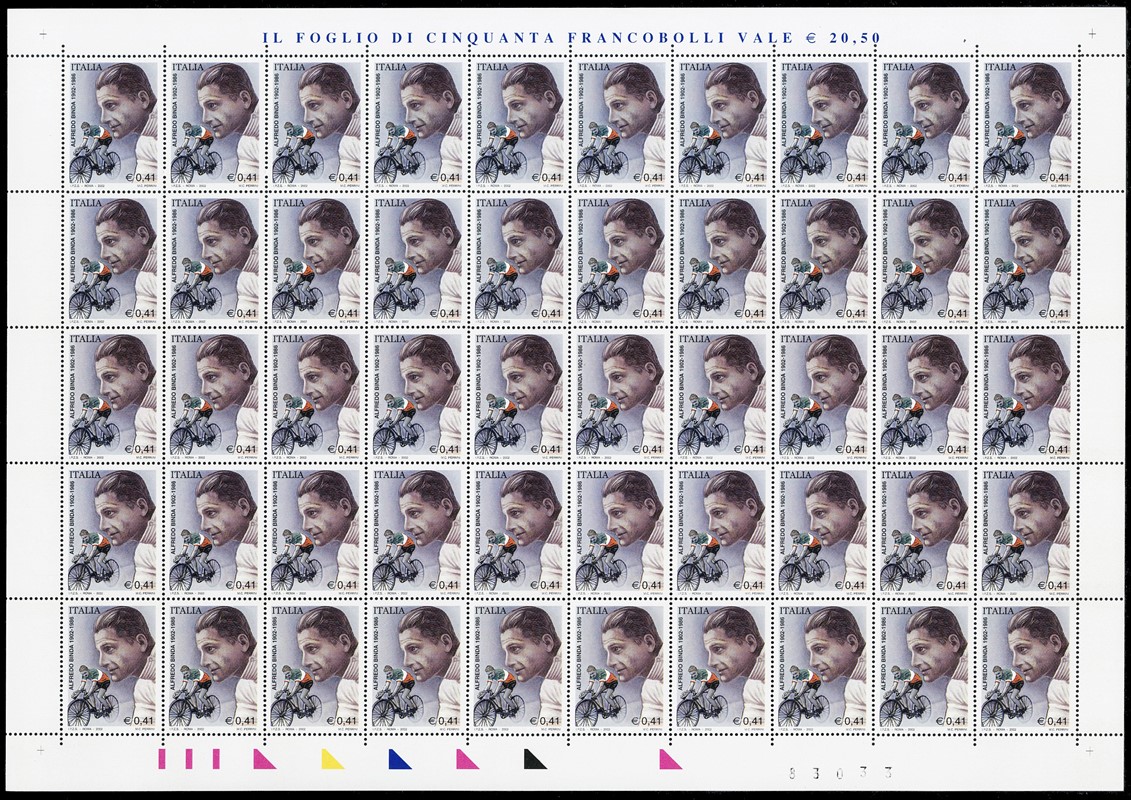The image size is (1131, 800).
Task: Click the cyclist on the bottom-left stamp
Action: (x=93, y=696)
